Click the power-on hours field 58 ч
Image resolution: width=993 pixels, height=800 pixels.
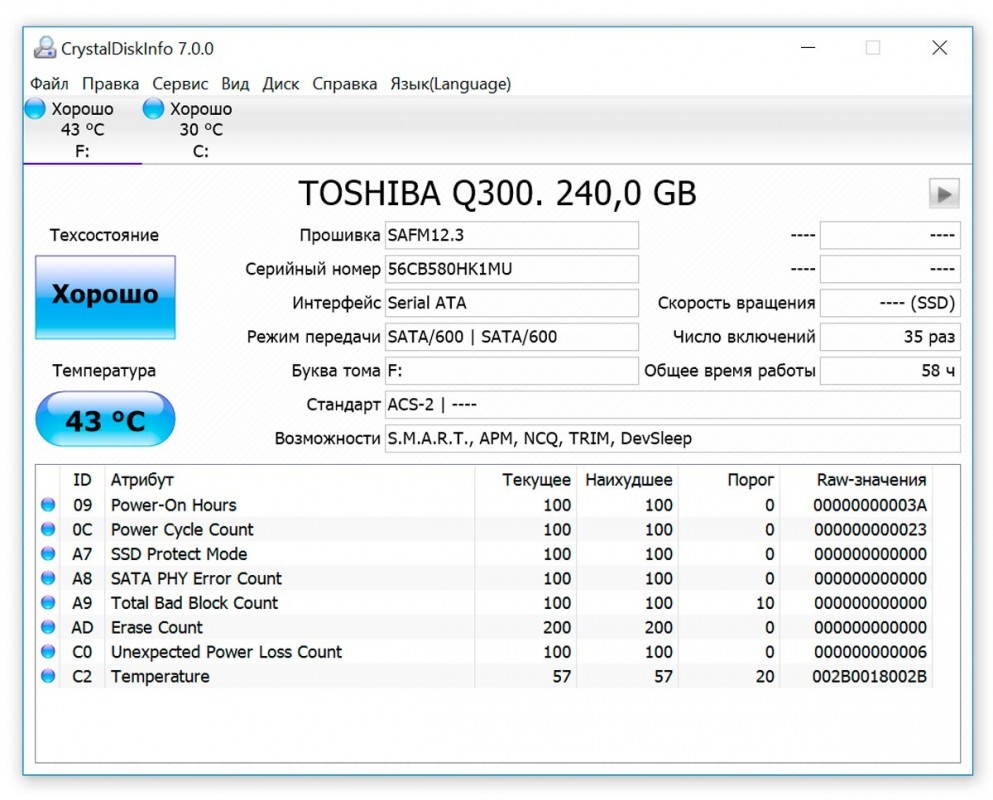click(x=890, y=371)
